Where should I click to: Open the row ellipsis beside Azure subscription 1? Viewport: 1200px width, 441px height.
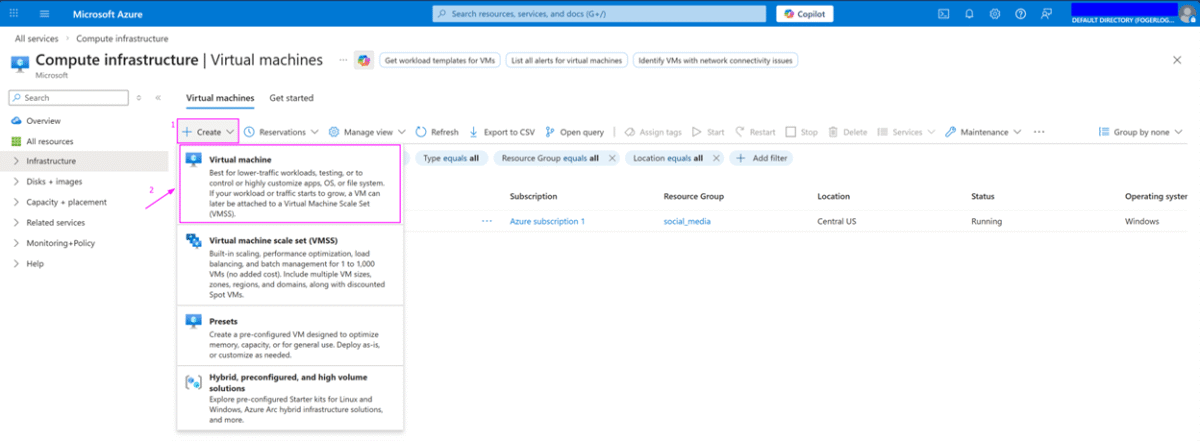[x=487, y=221]
